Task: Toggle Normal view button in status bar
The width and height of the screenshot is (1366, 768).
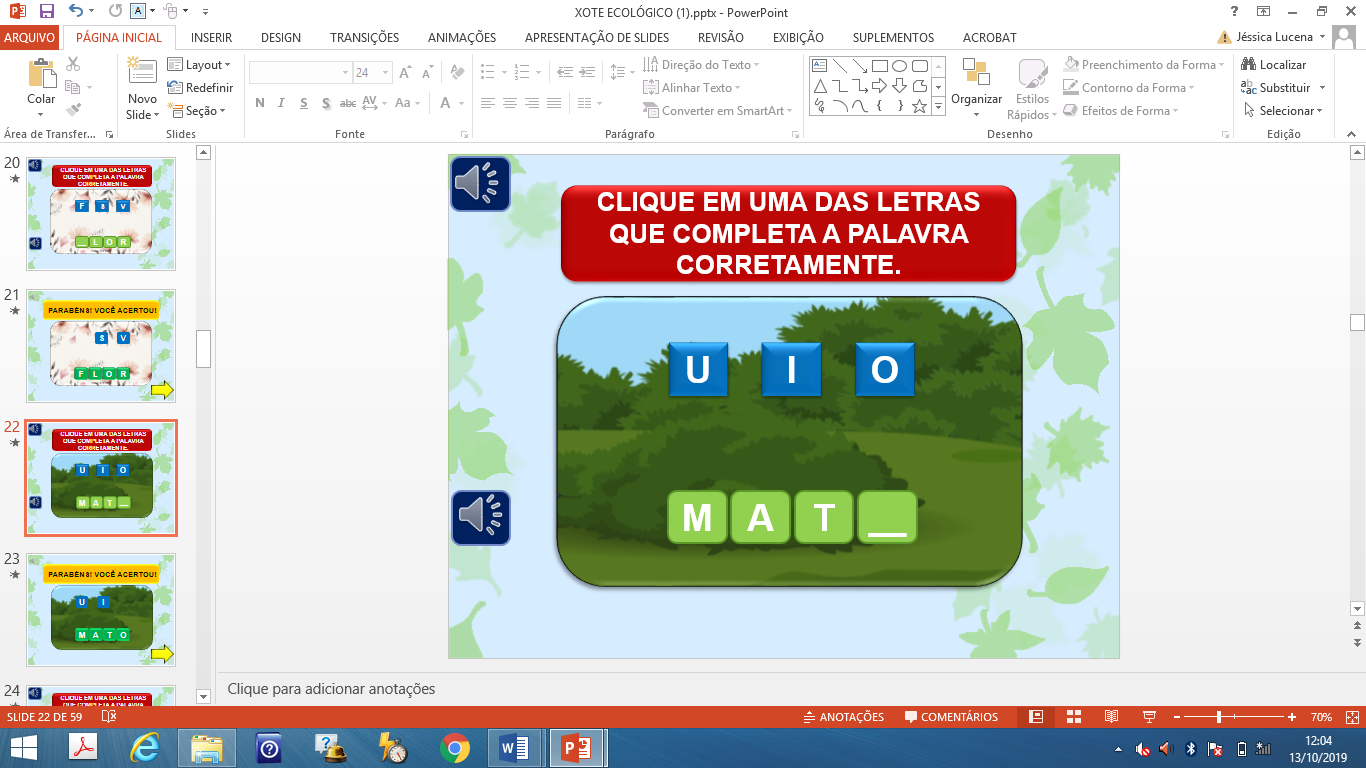Action: pyautogui.click(x=1036, y=717)
